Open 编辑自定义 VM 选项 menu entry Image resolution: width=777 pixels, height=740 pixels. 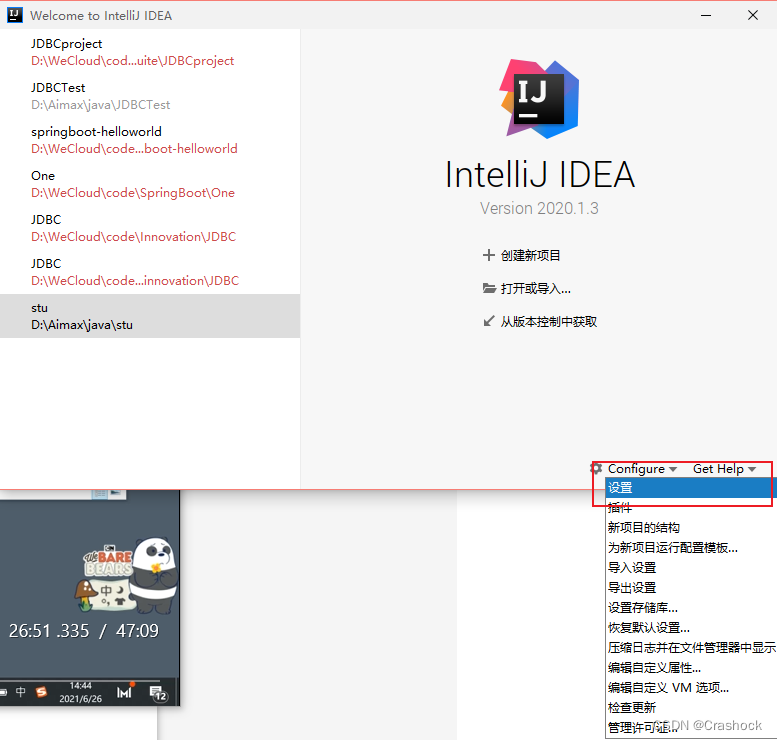(x=689, y=687)
